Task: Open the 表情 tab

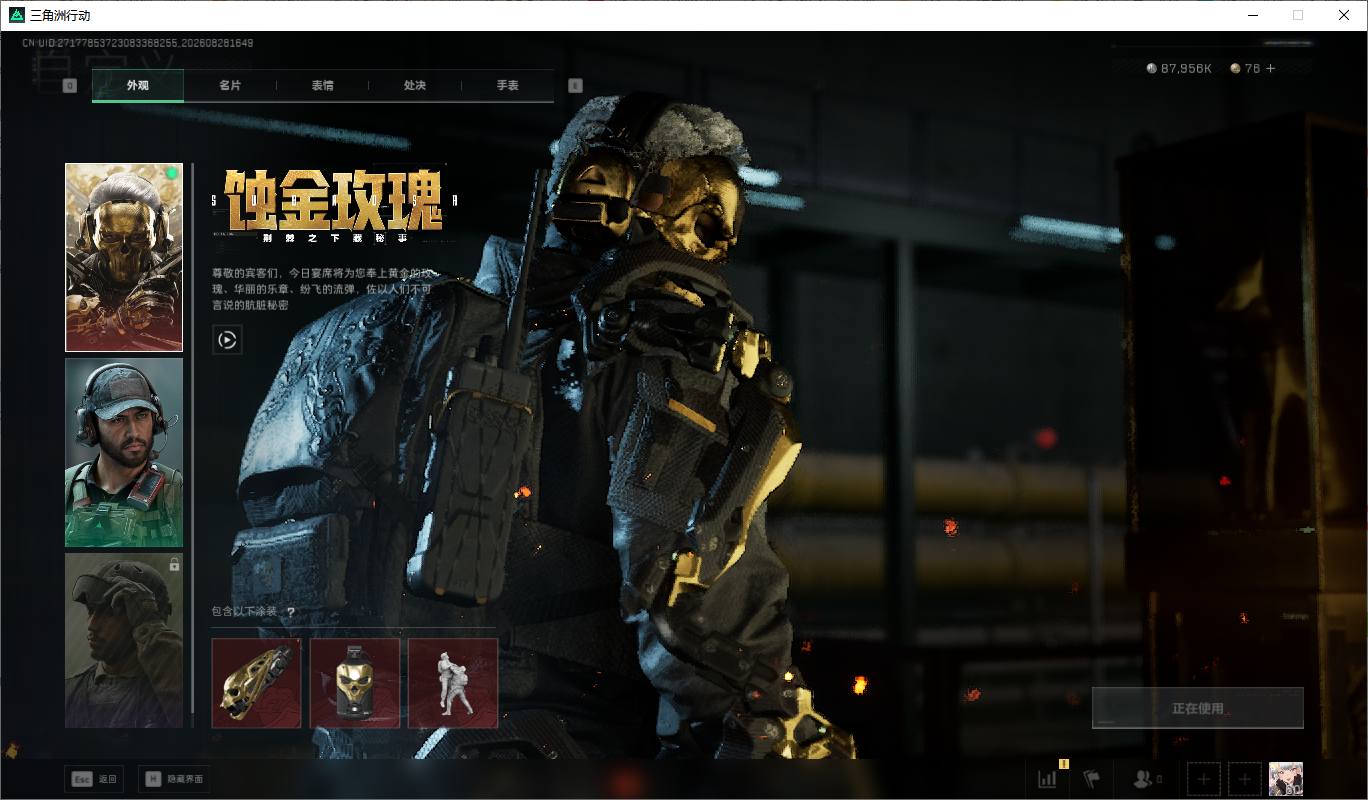Action: tap(322, 86)
